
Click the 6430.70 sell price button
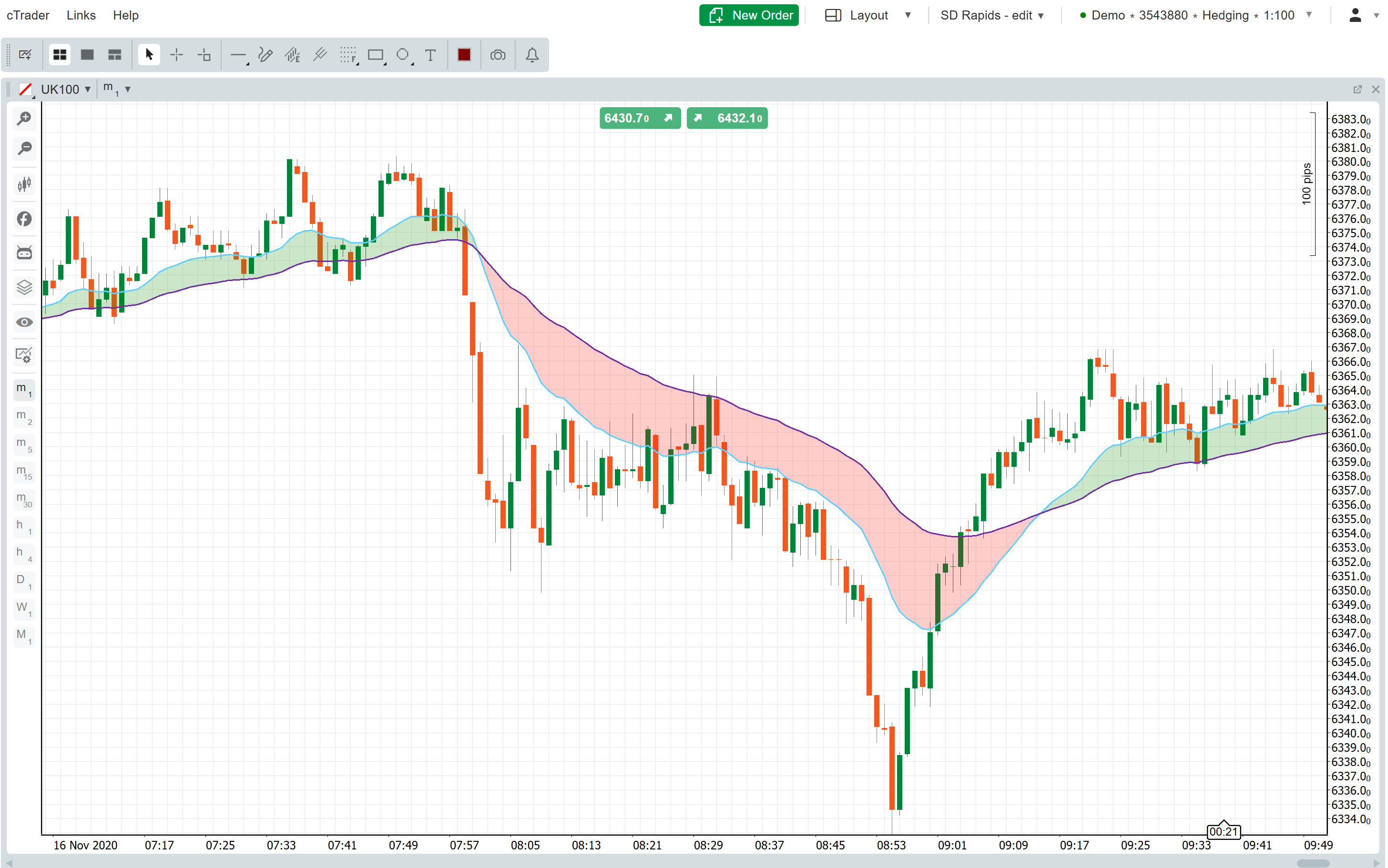(x=640, y=118)
